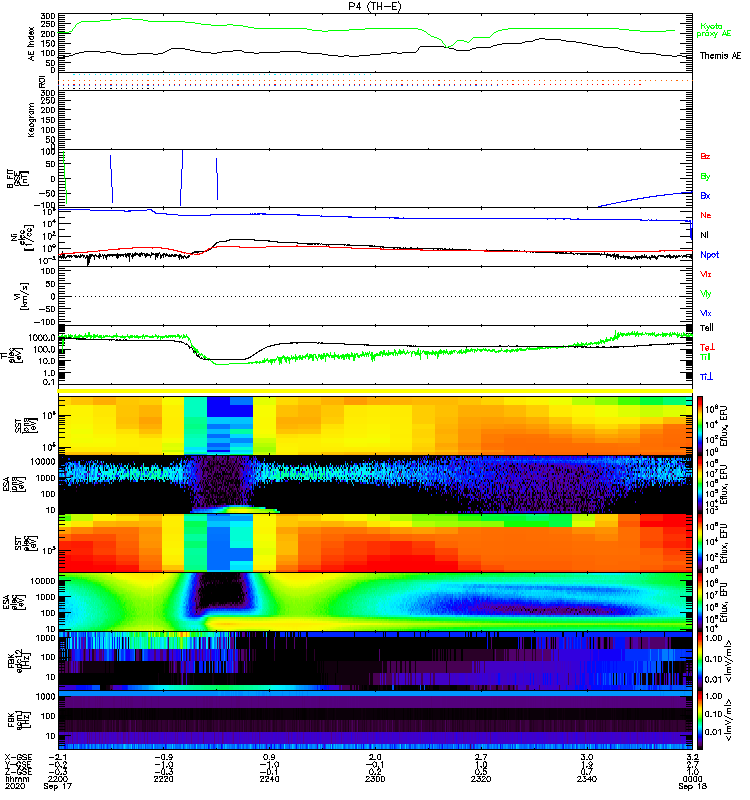Click the X-GSE ephemeris row label
The width and height of the screenshot is (750, 800).
17,758
